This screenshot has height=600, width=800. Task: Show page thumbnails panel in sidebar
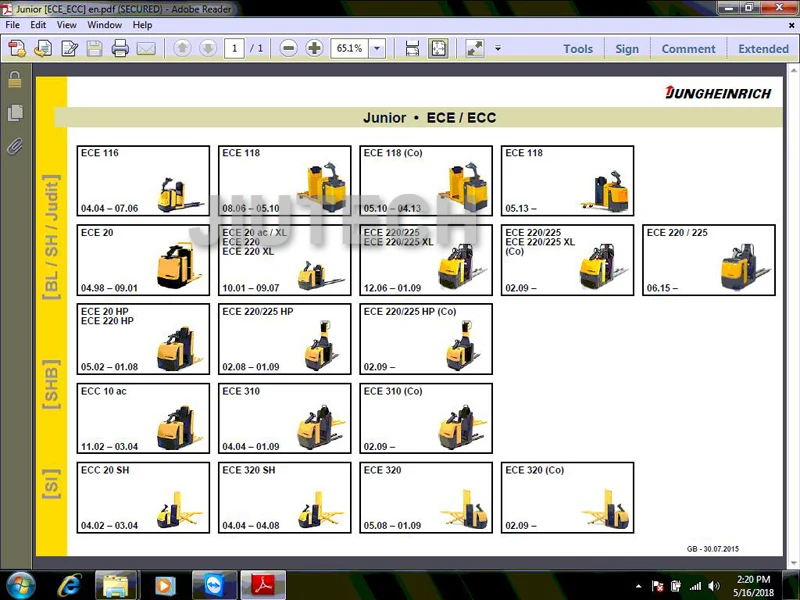[15, 113]
